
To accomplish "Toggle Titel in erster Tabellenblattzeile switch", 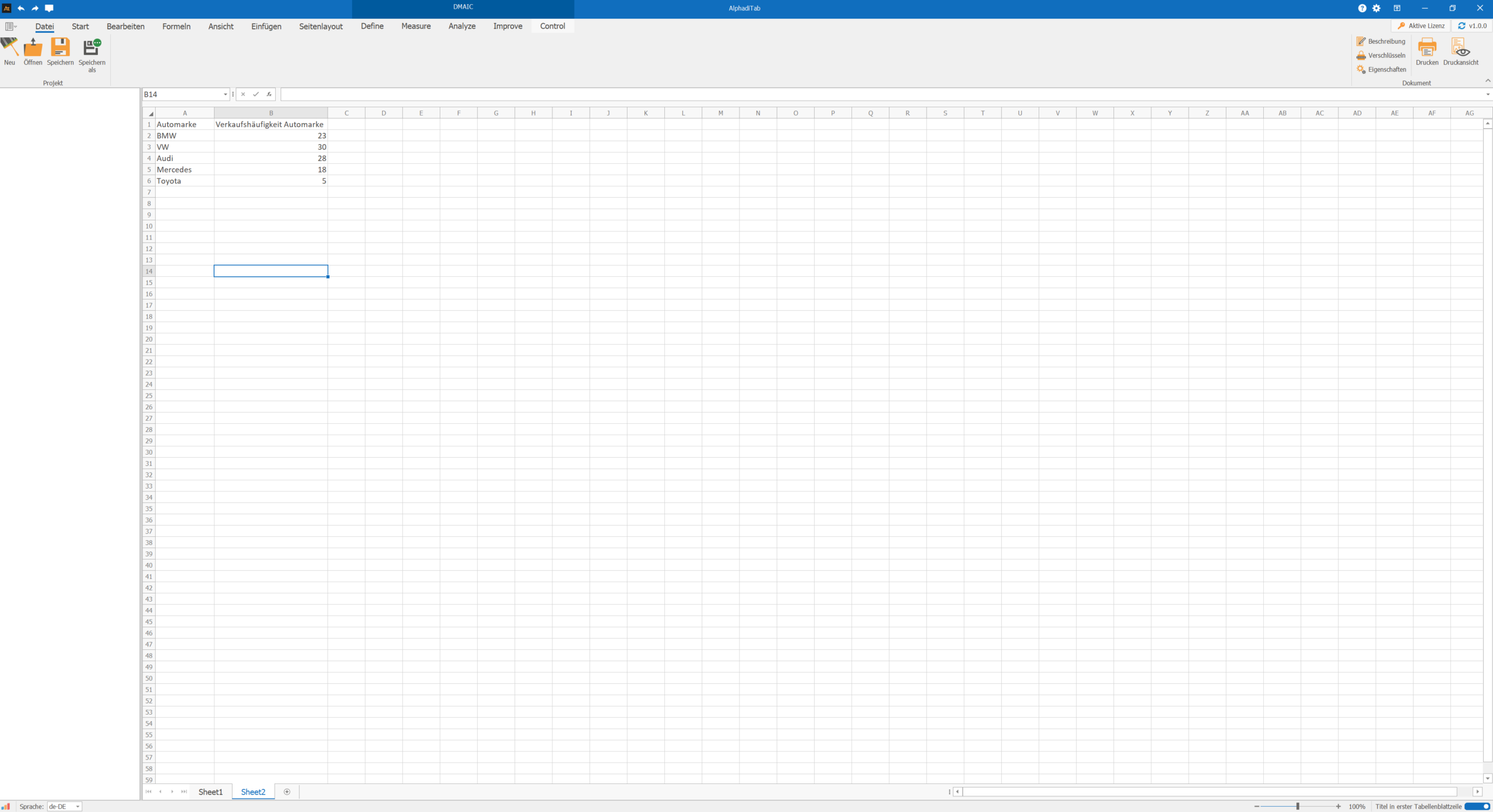I will [x=1477, y=806].
